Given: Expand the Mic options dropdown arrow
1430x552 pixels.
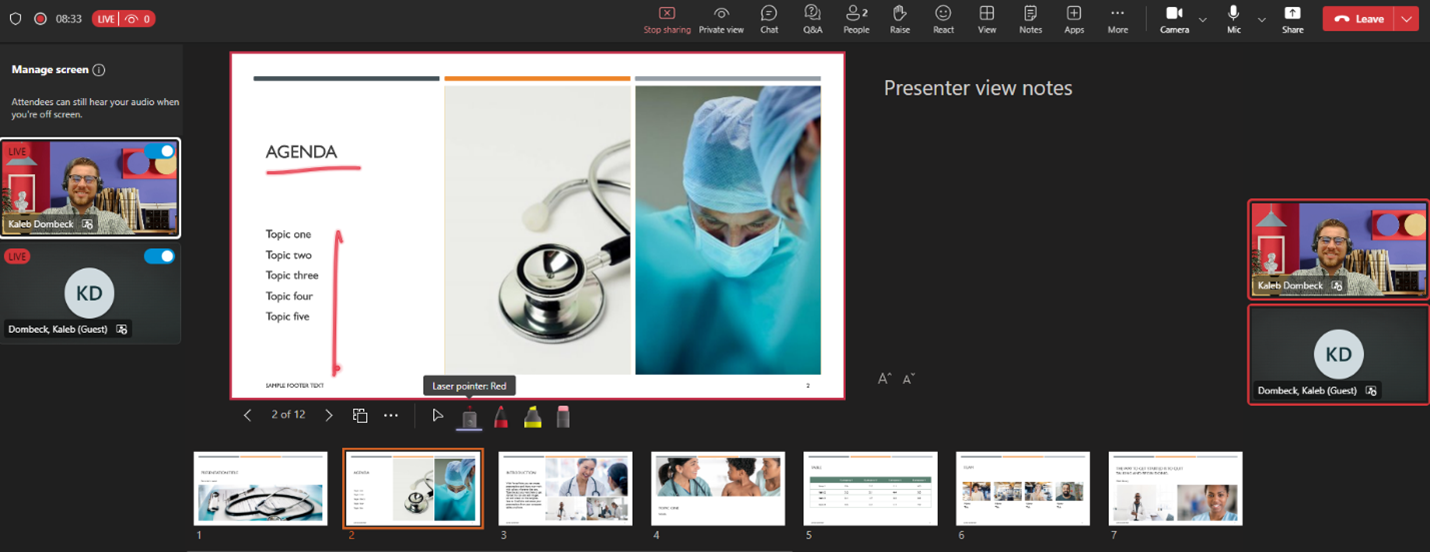Looking at the screenshot, I should pyautogui.click(x=1261, y=19).
